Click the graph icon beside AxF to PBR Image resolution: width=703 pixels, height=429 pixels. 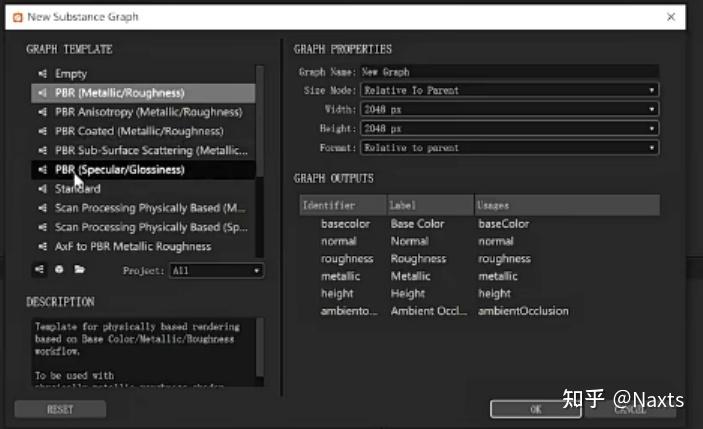pos(43,247)
